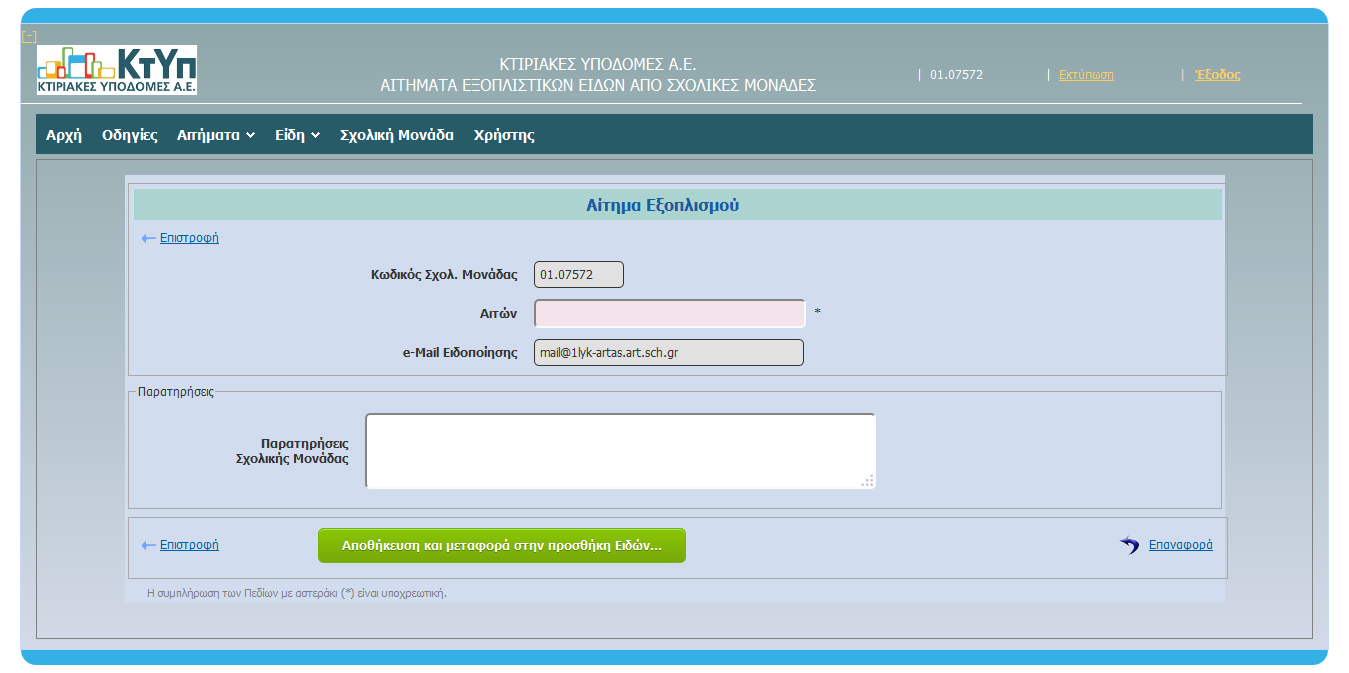Screen dimensions: 1349x673
Task: Click the Κωδικός Σχολ. Μονάδας label
Action: click(x=444, y=274)
